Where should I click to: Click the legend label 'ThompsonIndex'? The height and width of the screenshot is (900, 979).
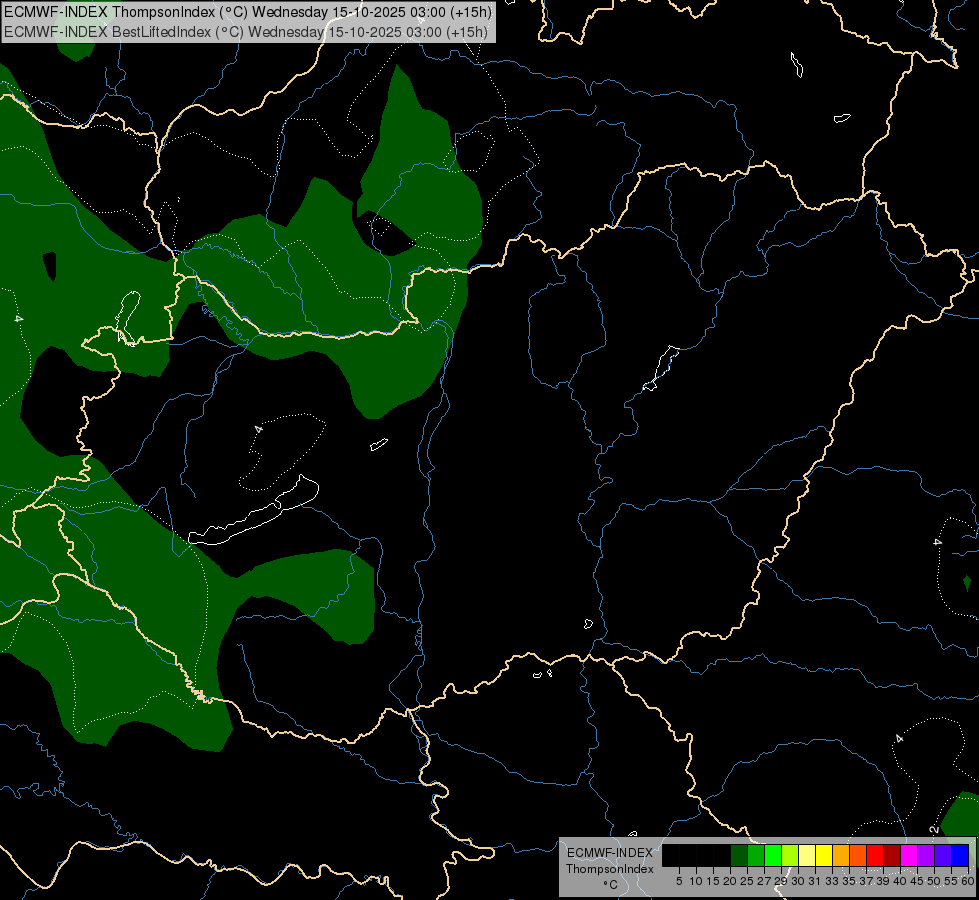(x=610, y=869)
